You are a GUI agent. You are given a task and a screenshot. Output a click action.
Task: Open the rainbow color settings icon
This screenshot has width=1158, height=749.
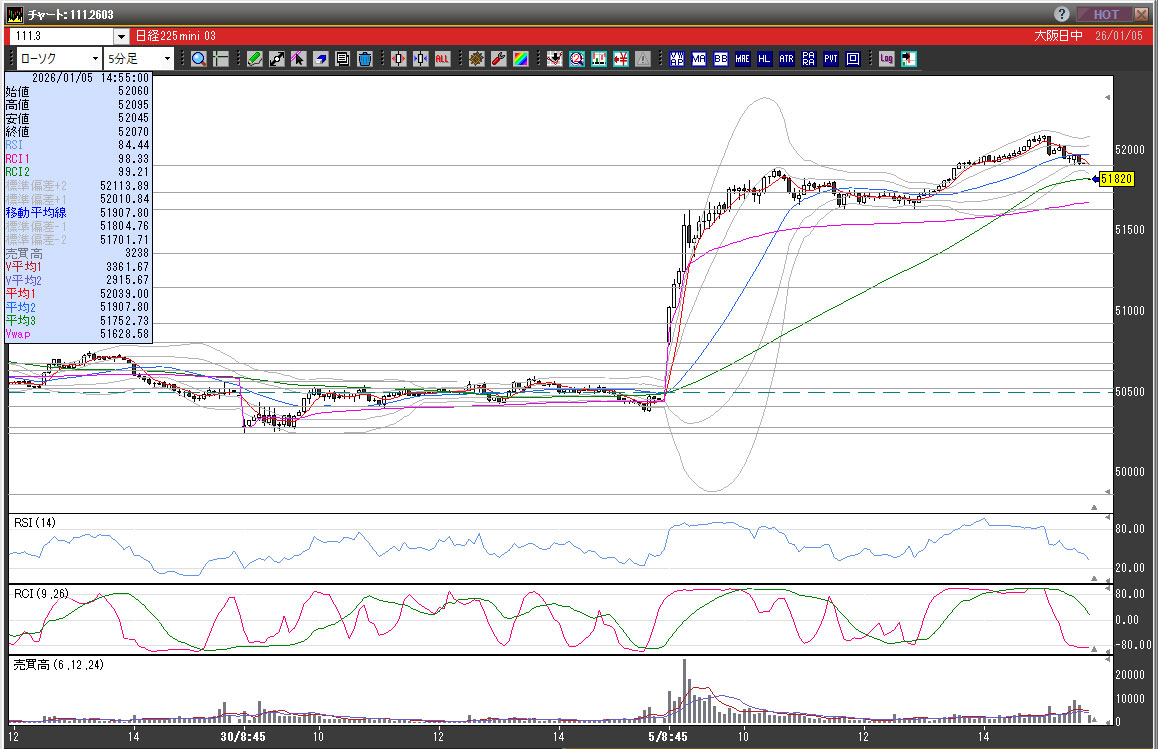pyautogui.click(x=520, y=59)
